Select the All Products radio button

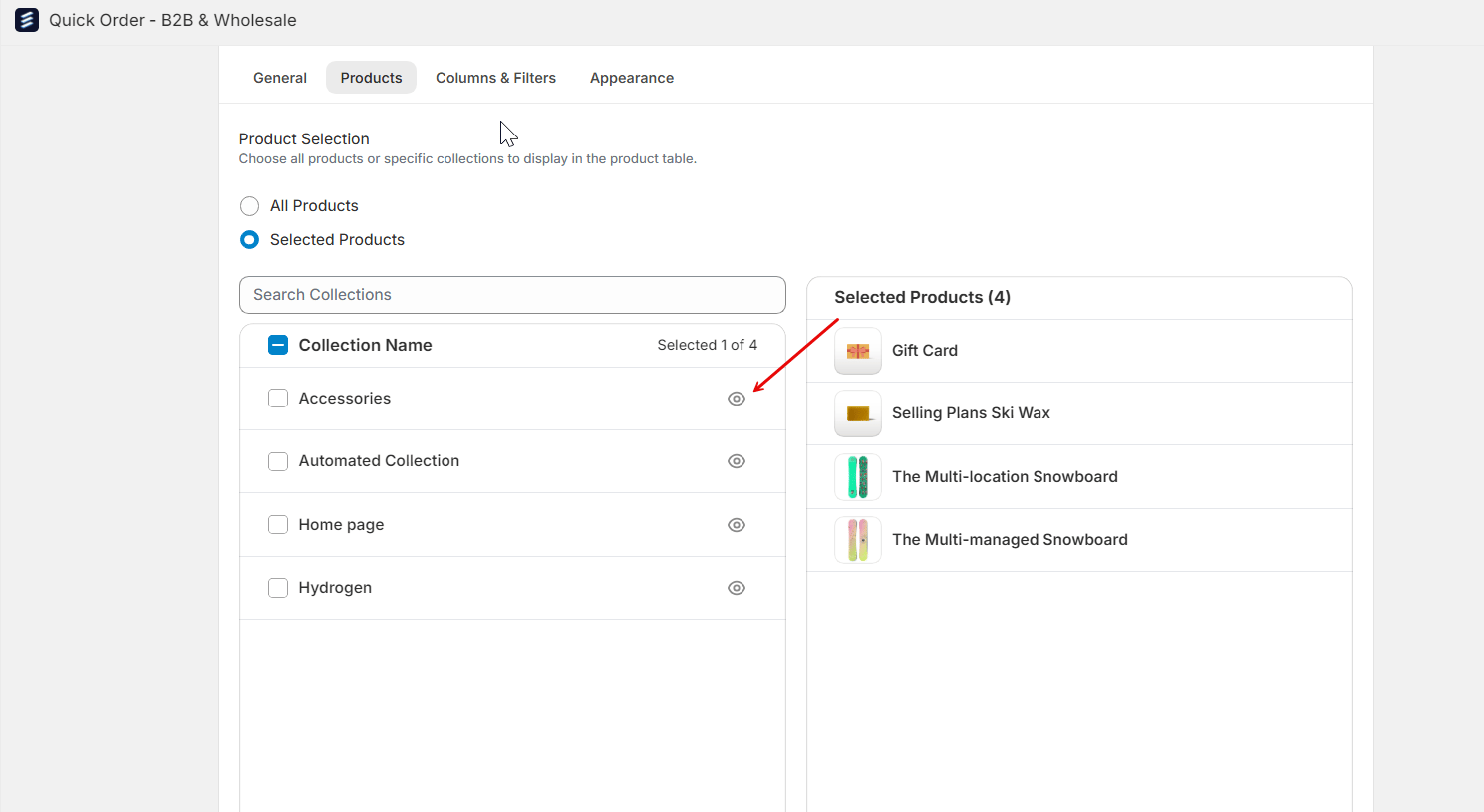pyautogui.click(x=250, y=206)
